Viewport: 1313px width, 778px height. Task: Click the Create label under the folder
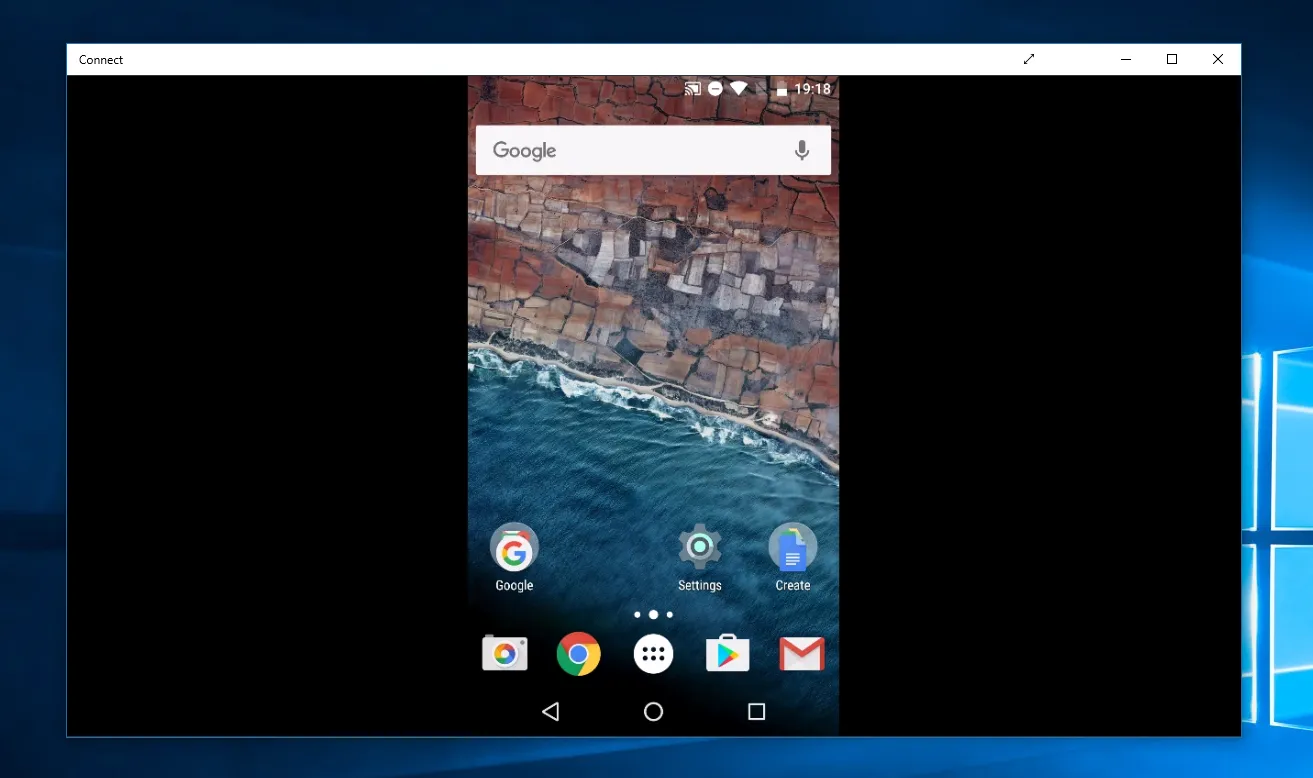tap(793, 586)
